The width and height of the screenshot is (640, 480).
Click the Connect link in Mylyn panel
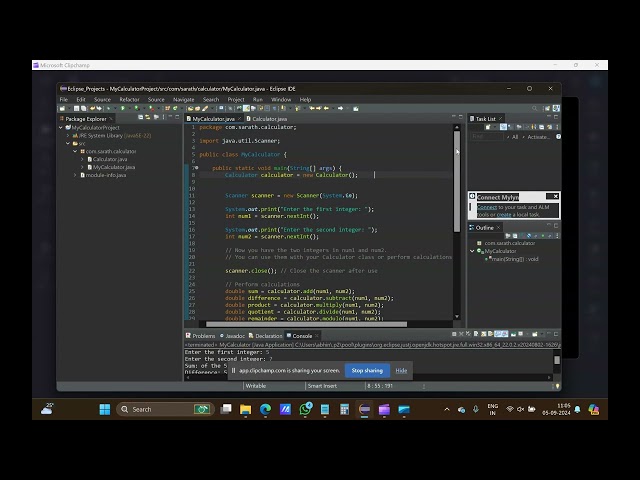click(487, 207)
